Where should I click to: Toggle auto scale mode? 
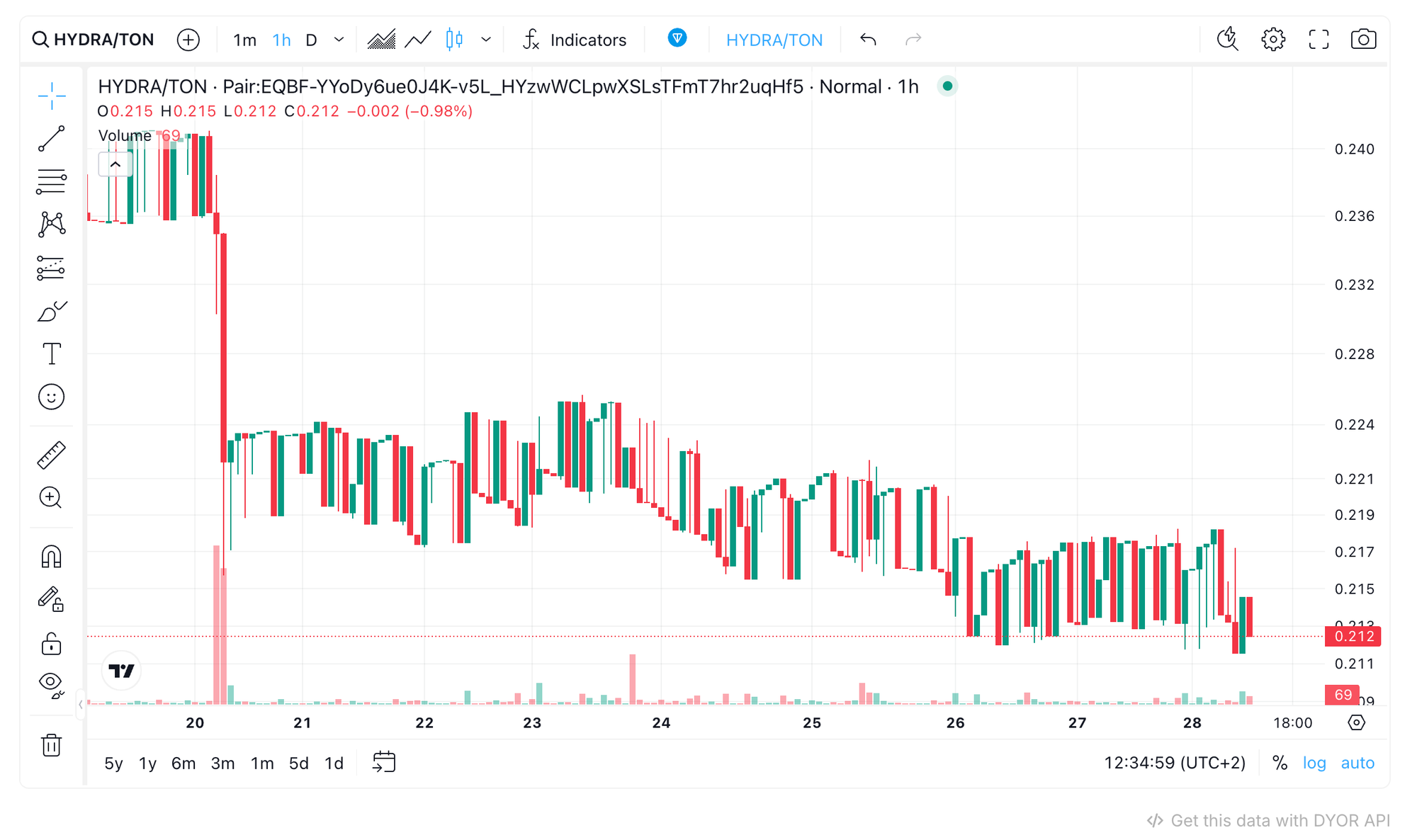(1357, 763)
